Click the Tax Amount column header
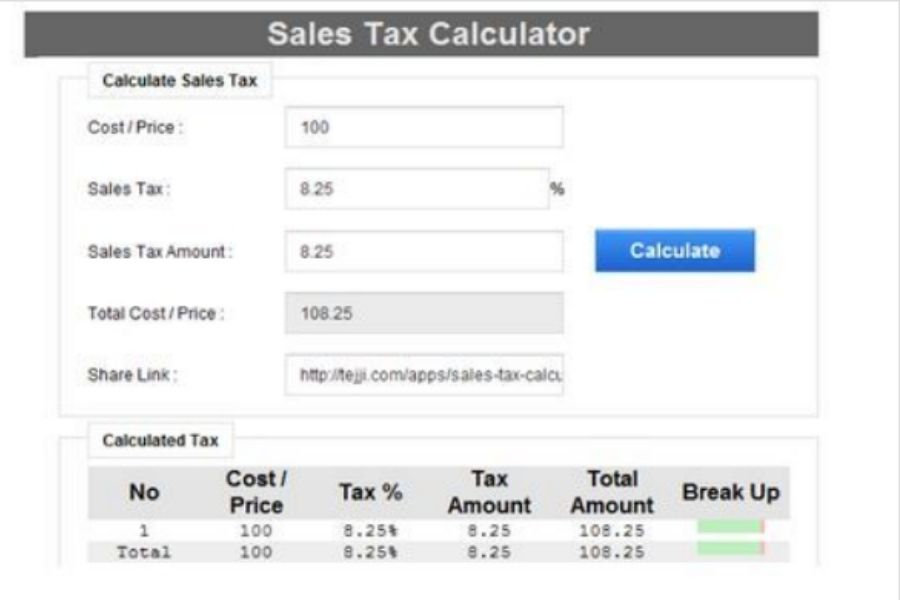This screenshot has height=600, width=900. click(x=489, y=492)
